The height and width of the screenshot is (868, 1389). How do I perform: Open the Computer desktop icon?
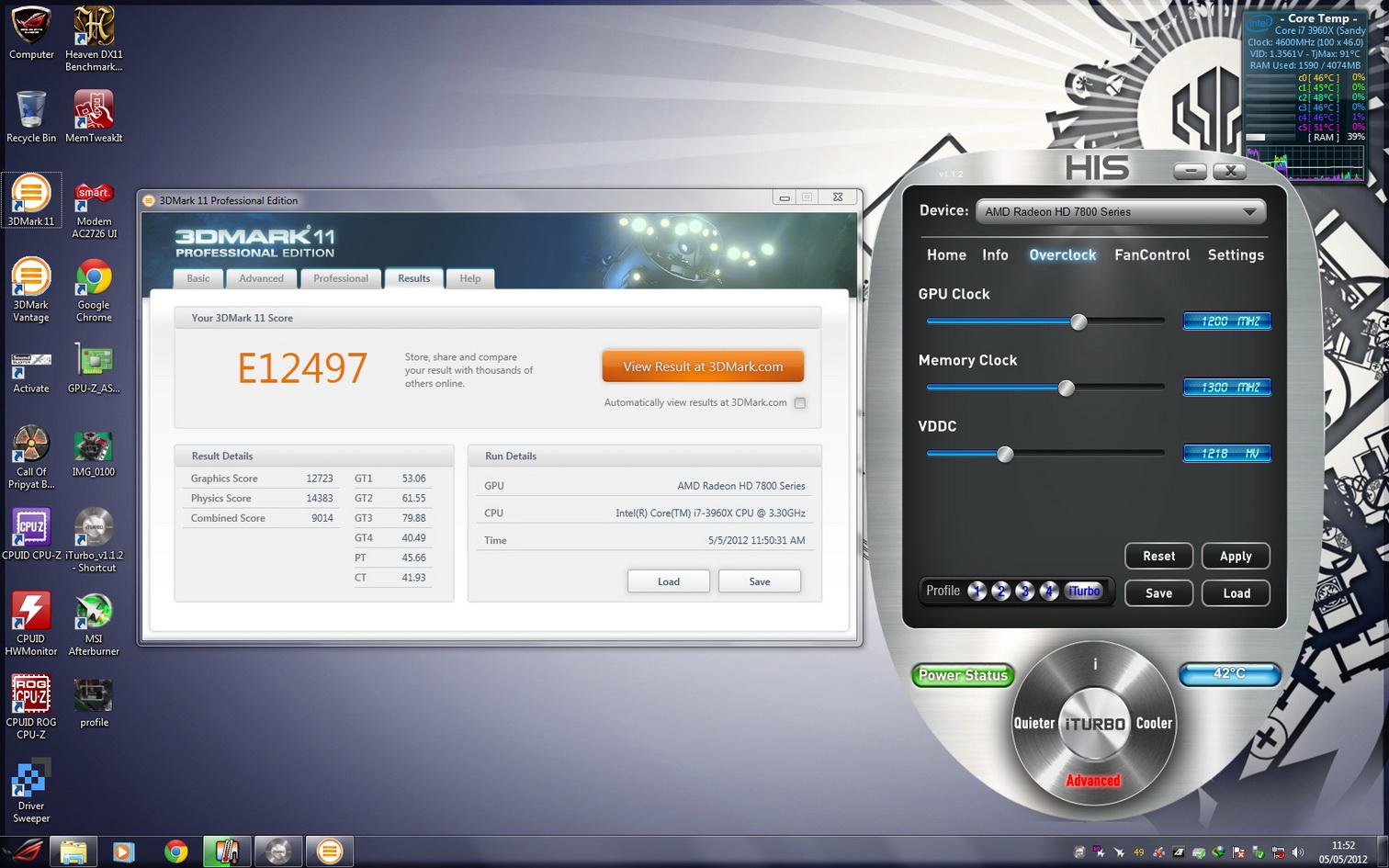pyautogui.click(x=31, y=34)
